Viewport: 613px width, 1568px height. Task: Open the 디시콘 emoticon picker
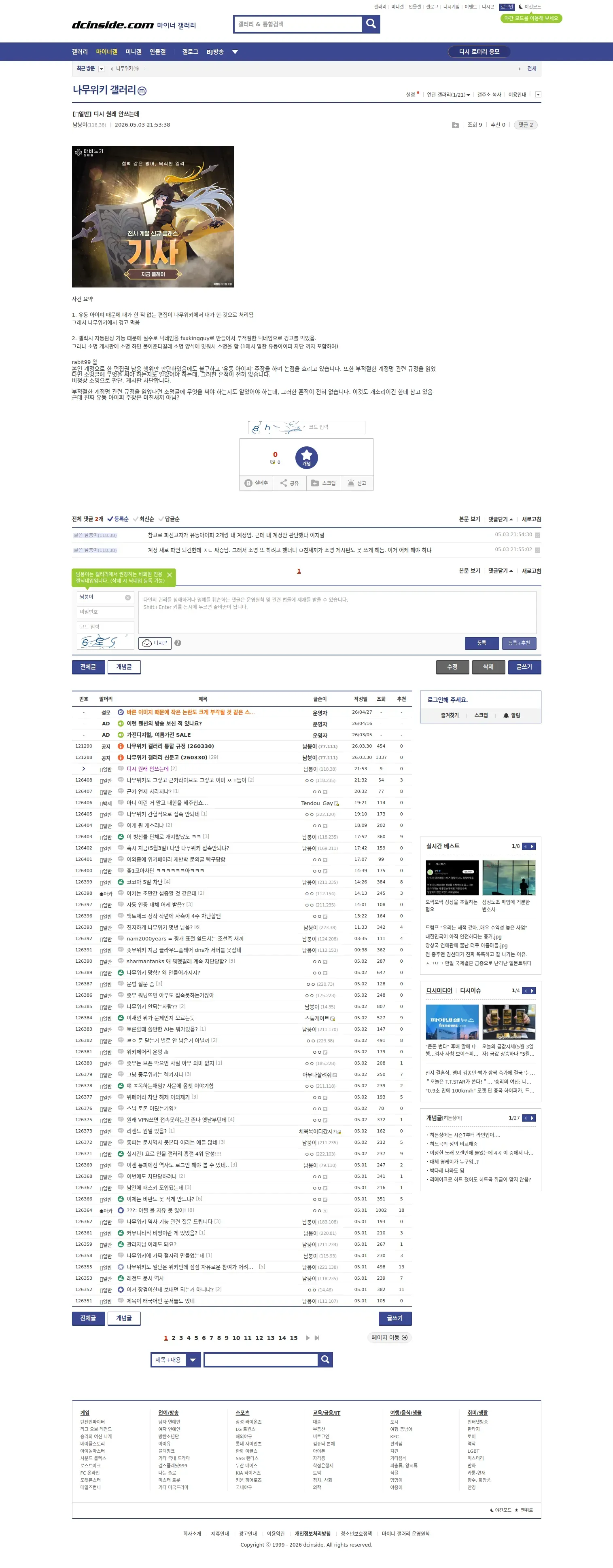(x=155, y=643)
